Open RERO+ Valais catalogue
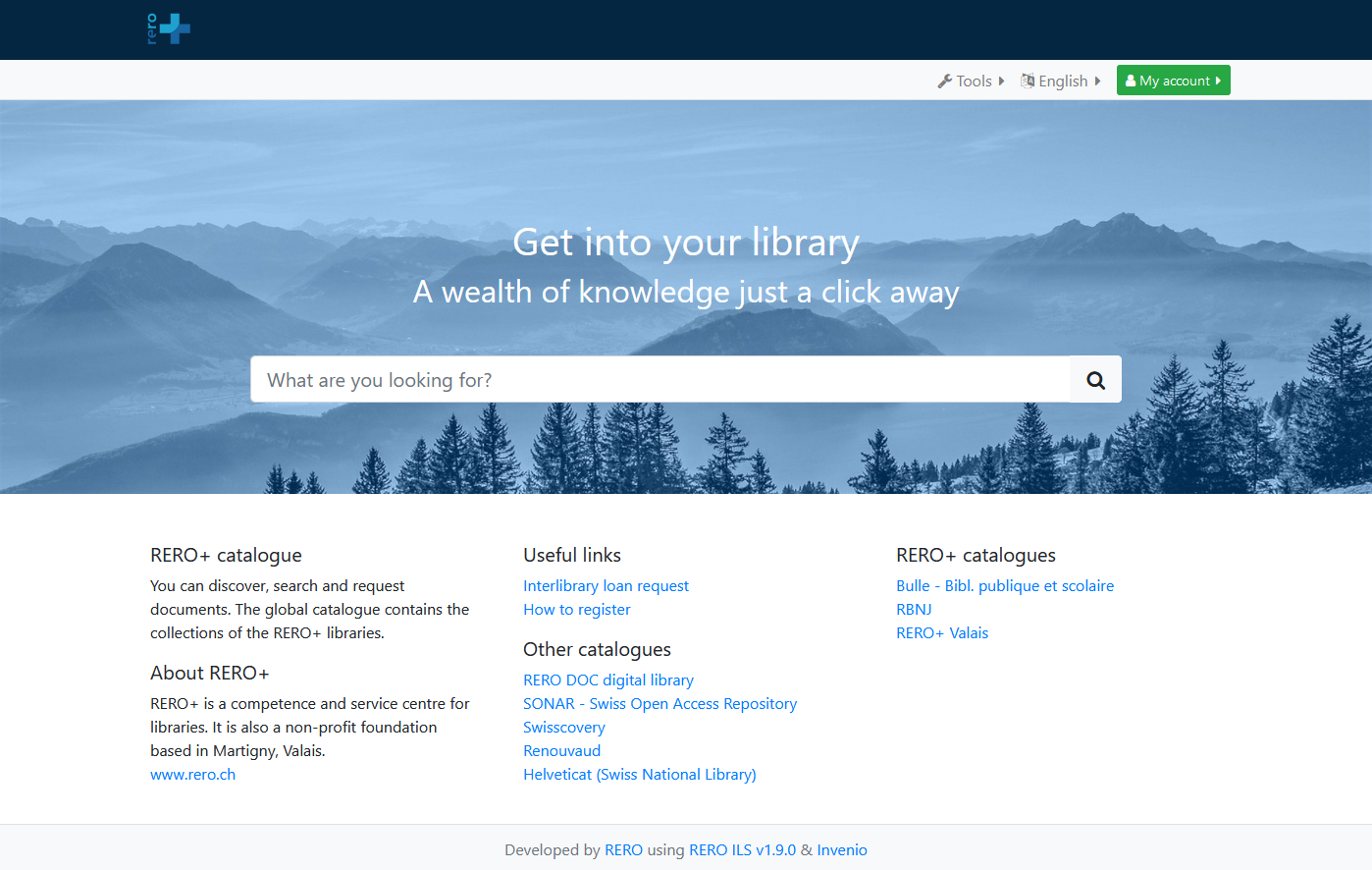The height and width of the screenshot is (870, 1372). pos(942,633)
